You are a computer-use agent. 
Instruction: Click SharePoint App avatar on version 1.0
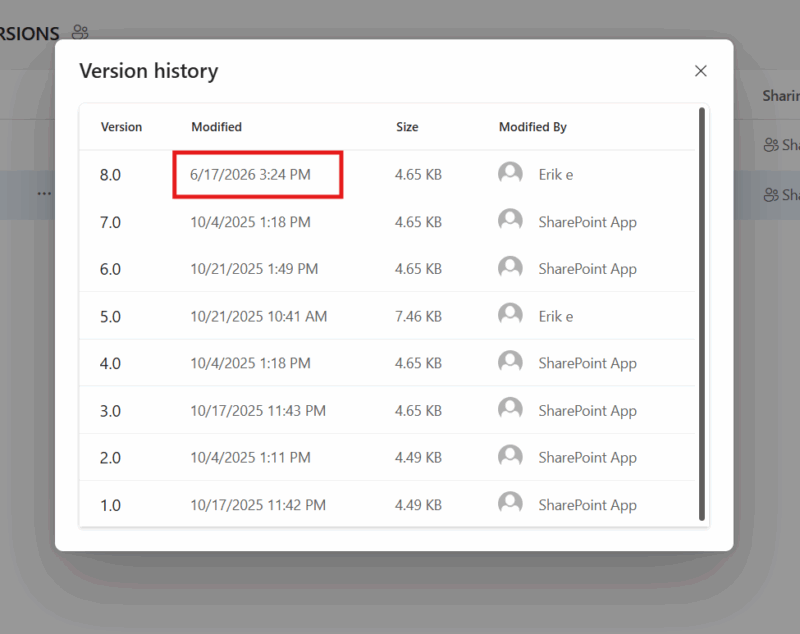[510, 504]
